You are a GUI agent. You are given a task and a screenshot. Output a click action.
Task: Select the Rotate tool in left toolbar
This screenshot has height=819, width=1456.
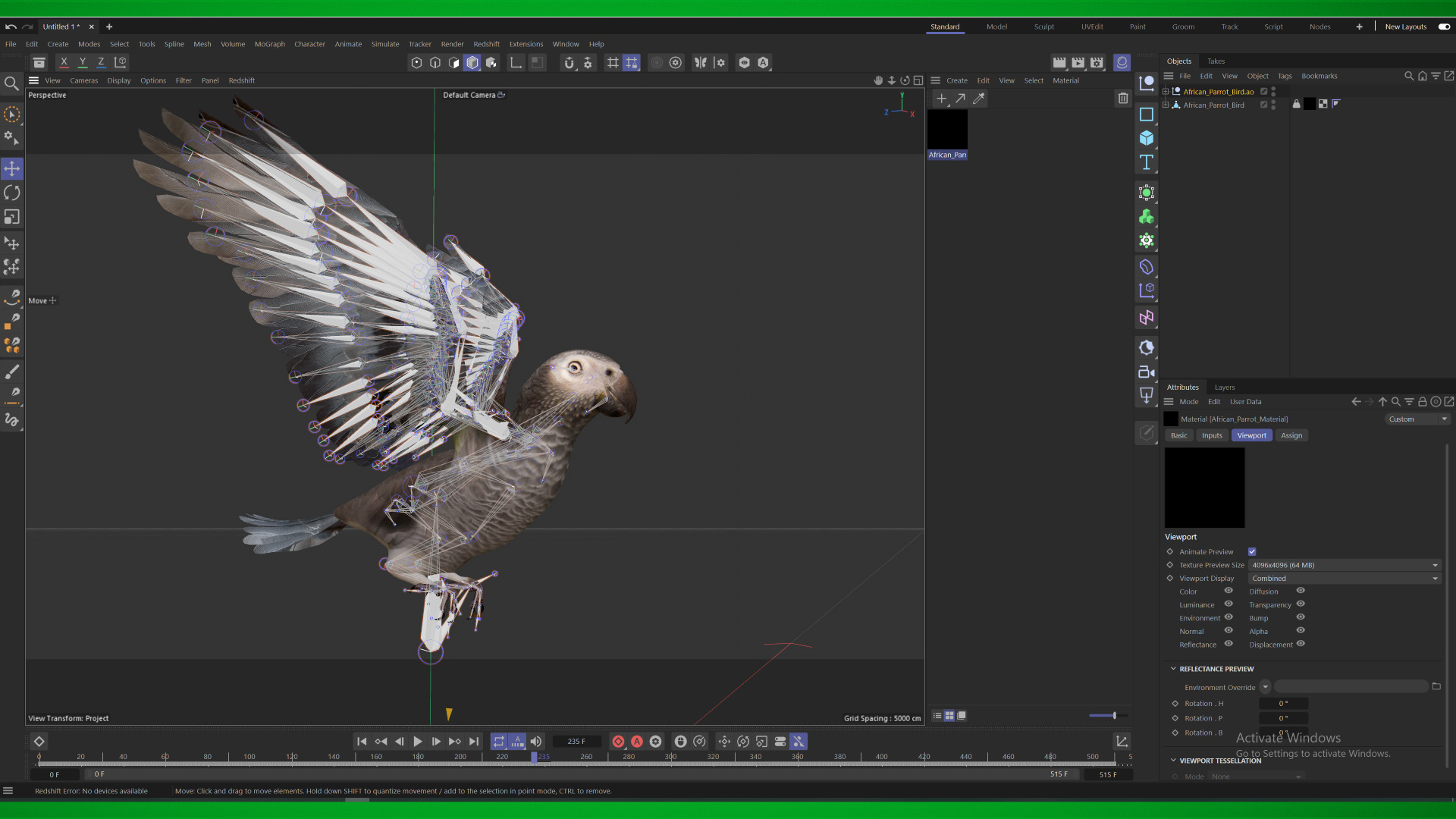point(12,193)
